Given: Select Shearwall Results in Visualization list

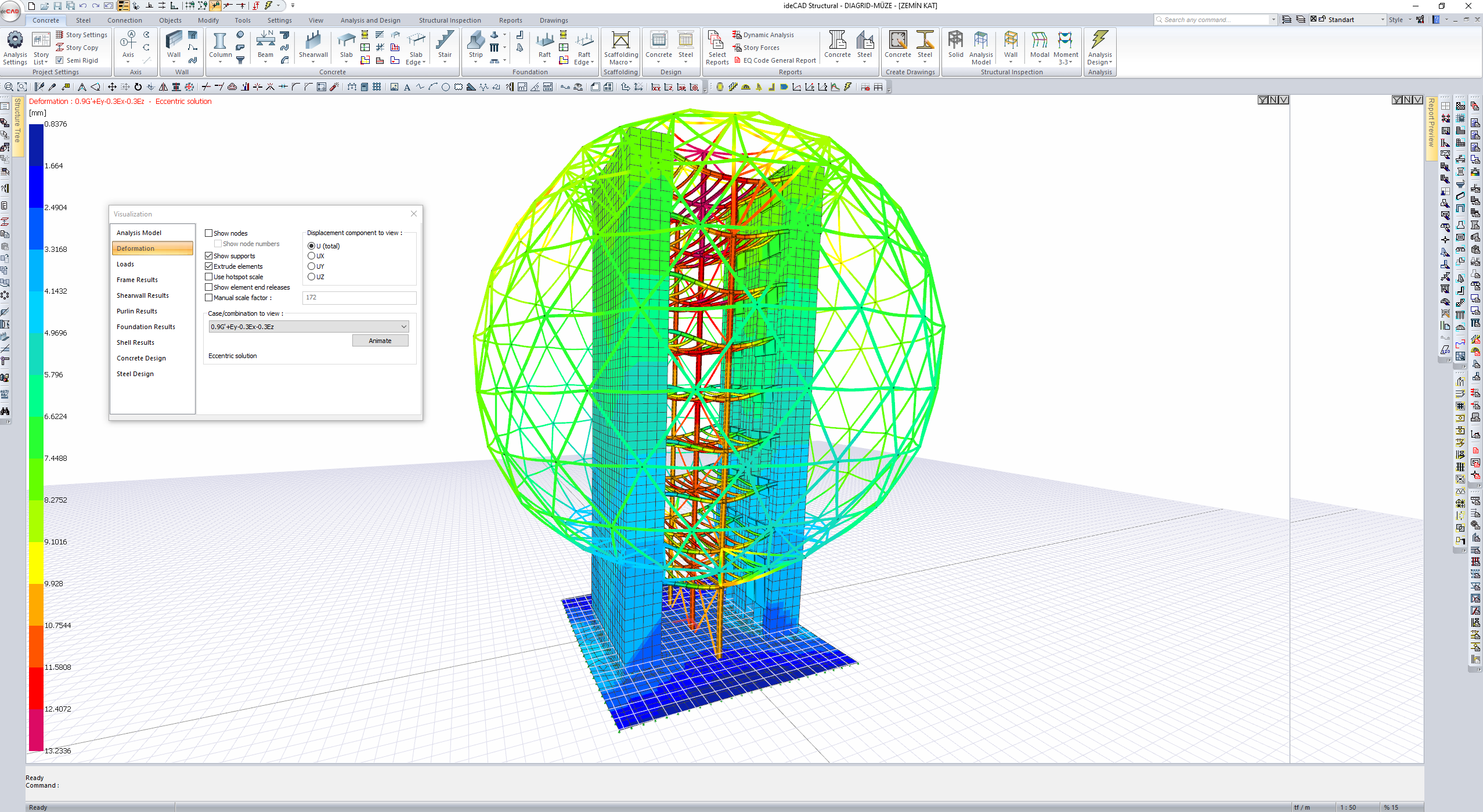Looking at the screenshot, I should point(143,295).
